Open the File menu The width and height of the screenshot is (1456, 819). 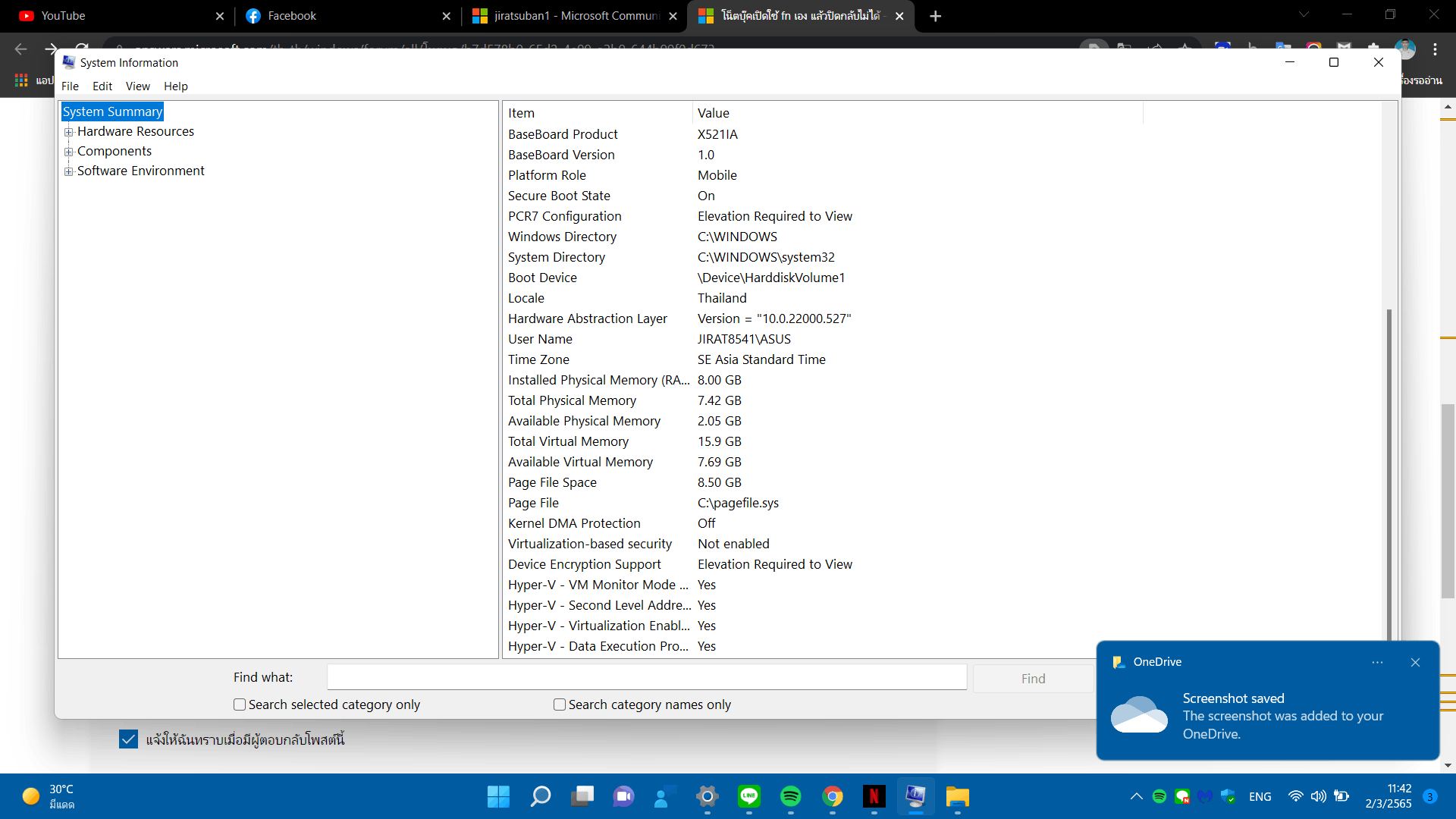click(x=70, y=86)
